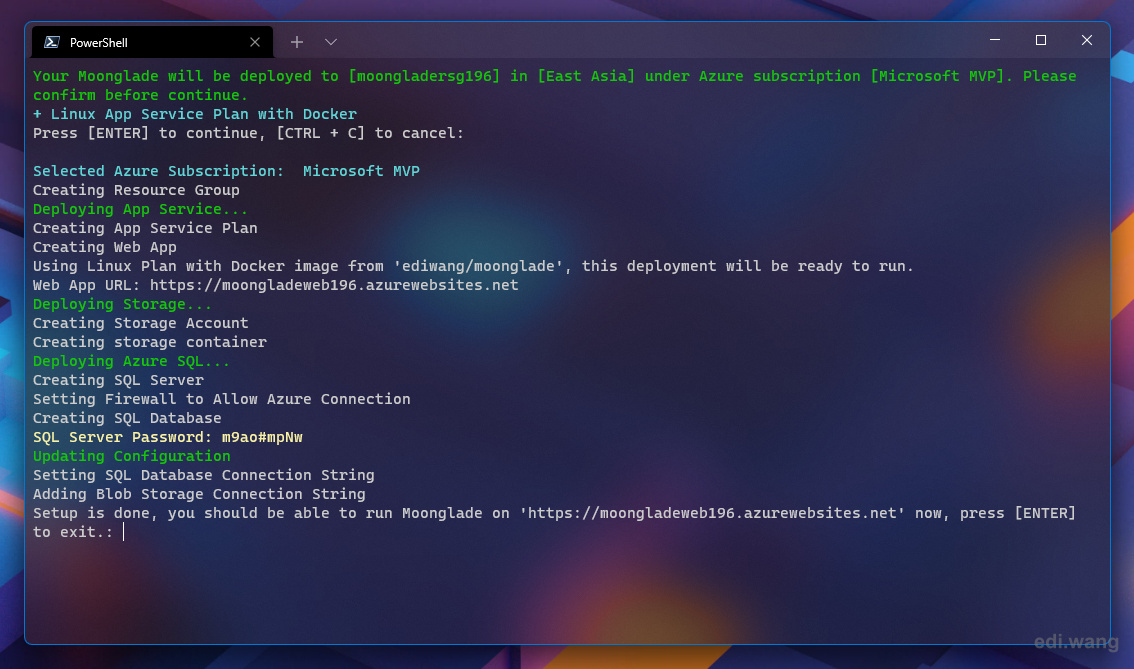This screenshot has width=1134, height=669.
Task: Click the 'Updating Configuration' line
Action: tap(132, 456)
